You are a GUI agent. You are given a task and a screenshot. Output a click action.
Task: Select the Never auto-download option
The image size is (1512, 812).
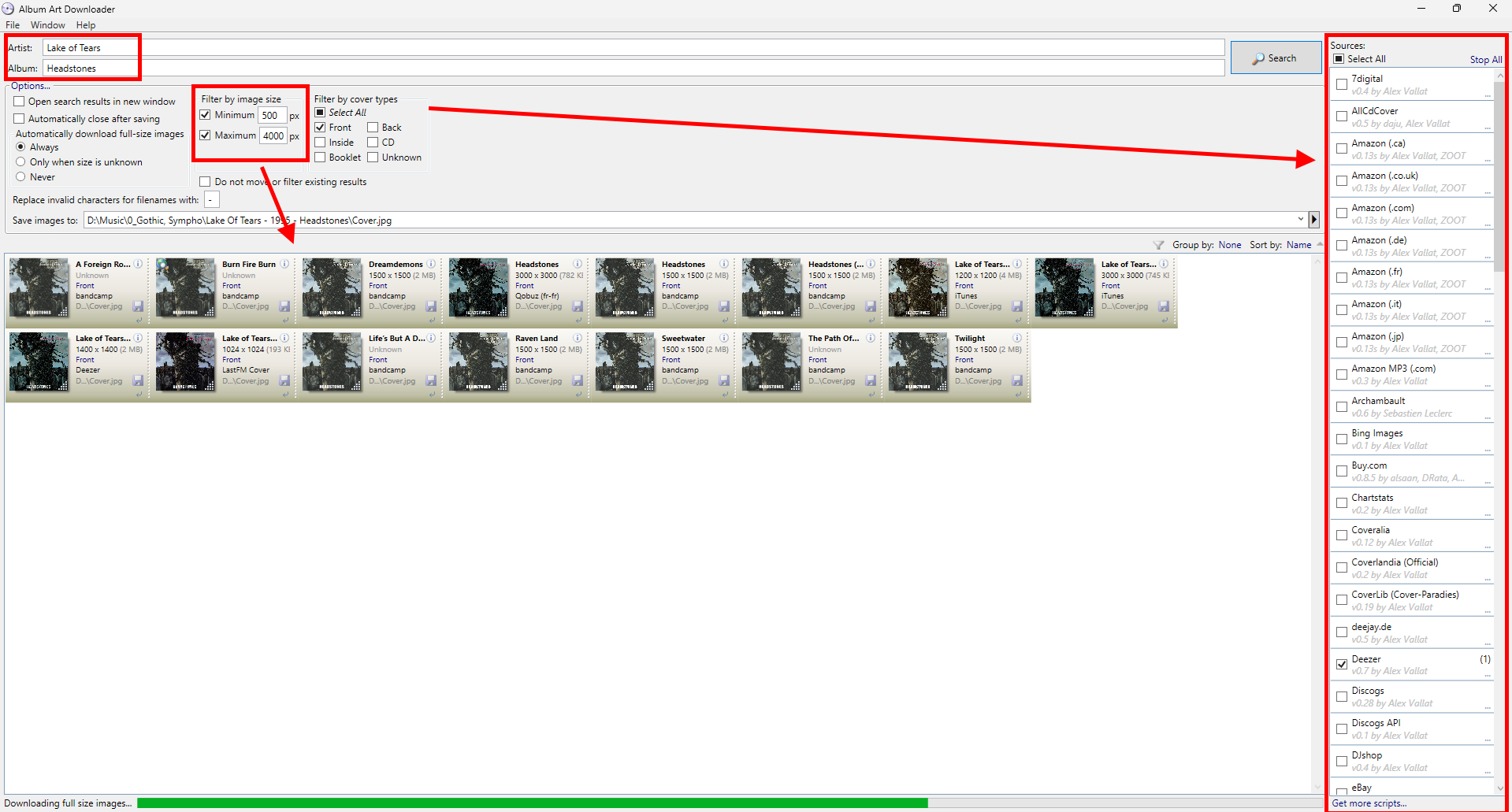coord(20,177)
